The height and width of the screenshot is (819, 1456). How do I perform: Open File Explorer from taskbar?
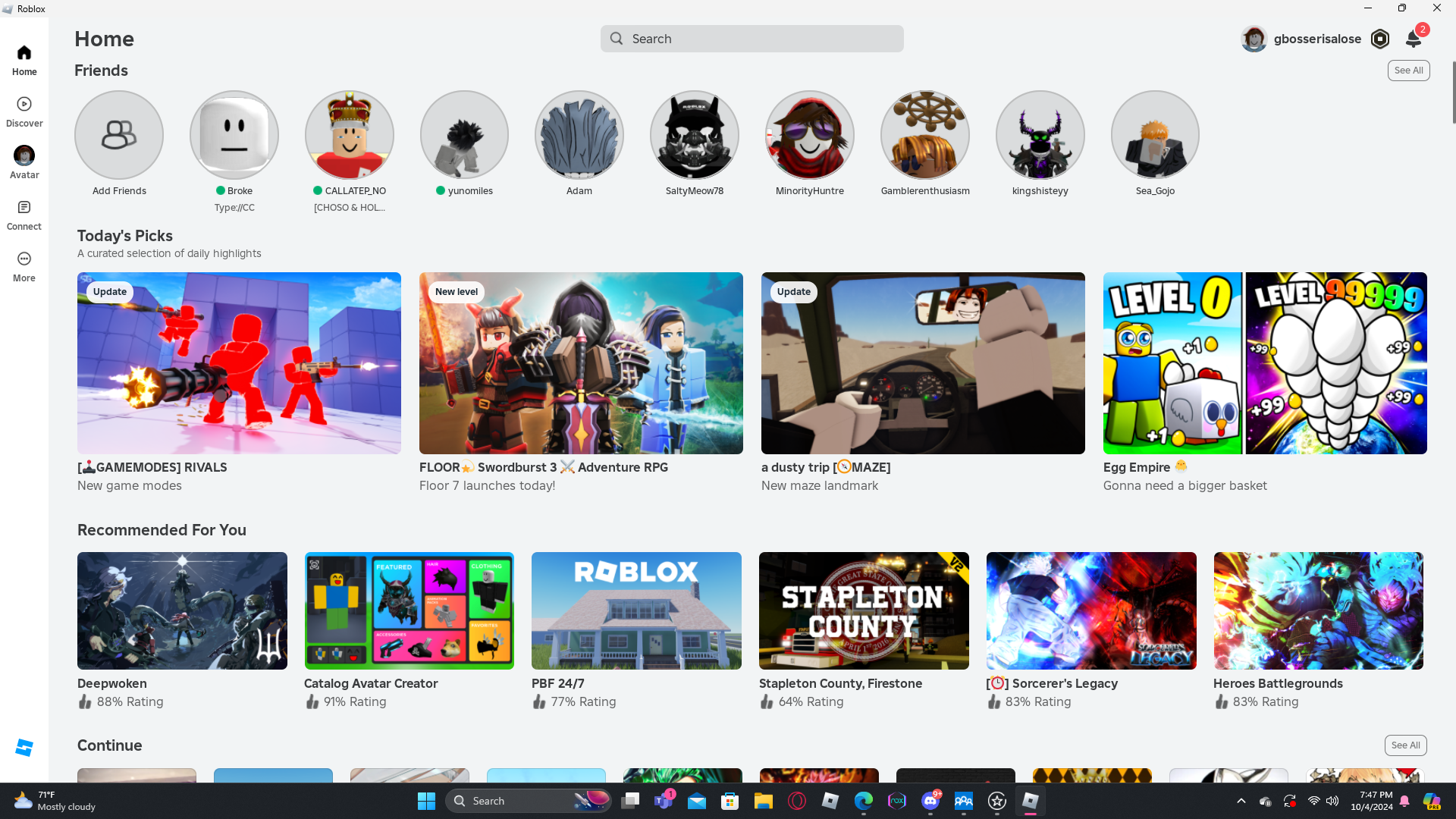(764, 801)
